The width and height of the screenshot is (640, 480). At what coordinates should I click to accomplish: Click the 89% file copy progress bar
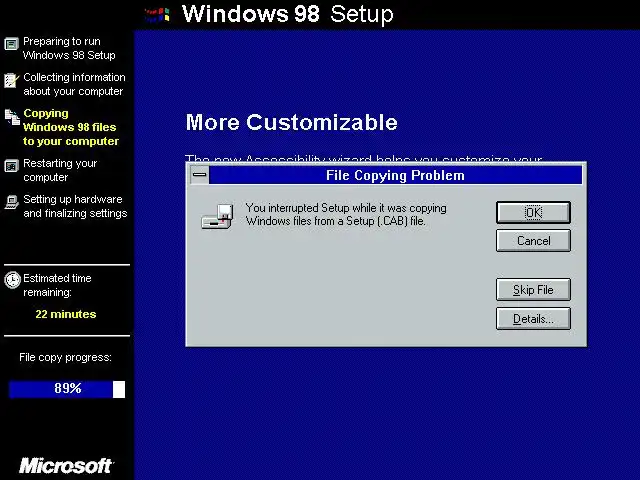[x=67, y=389]
